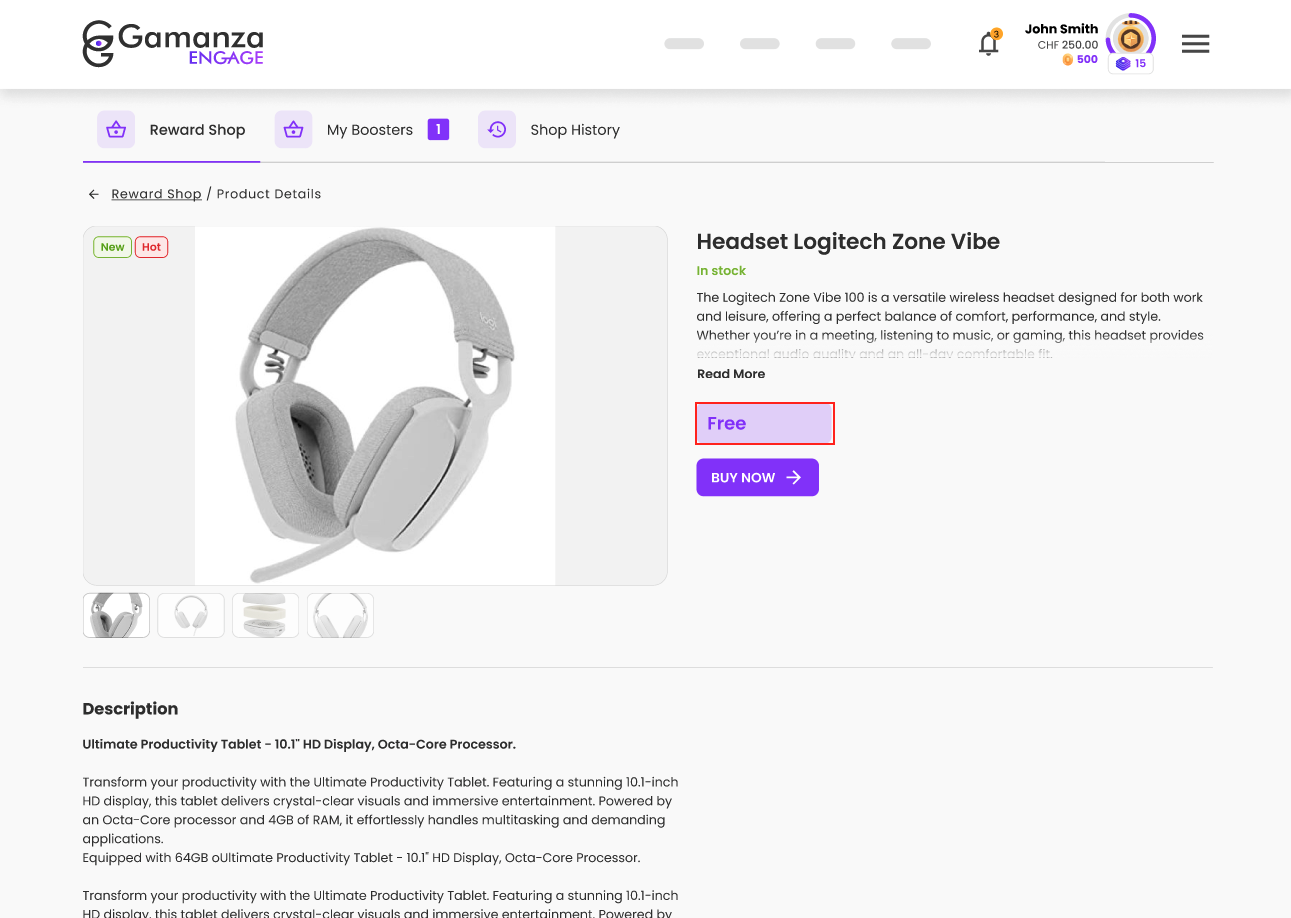The width and height of the screenshot is (1291, 918).
Task: Click the user avatar badge icon
Action: (1131, 39)
